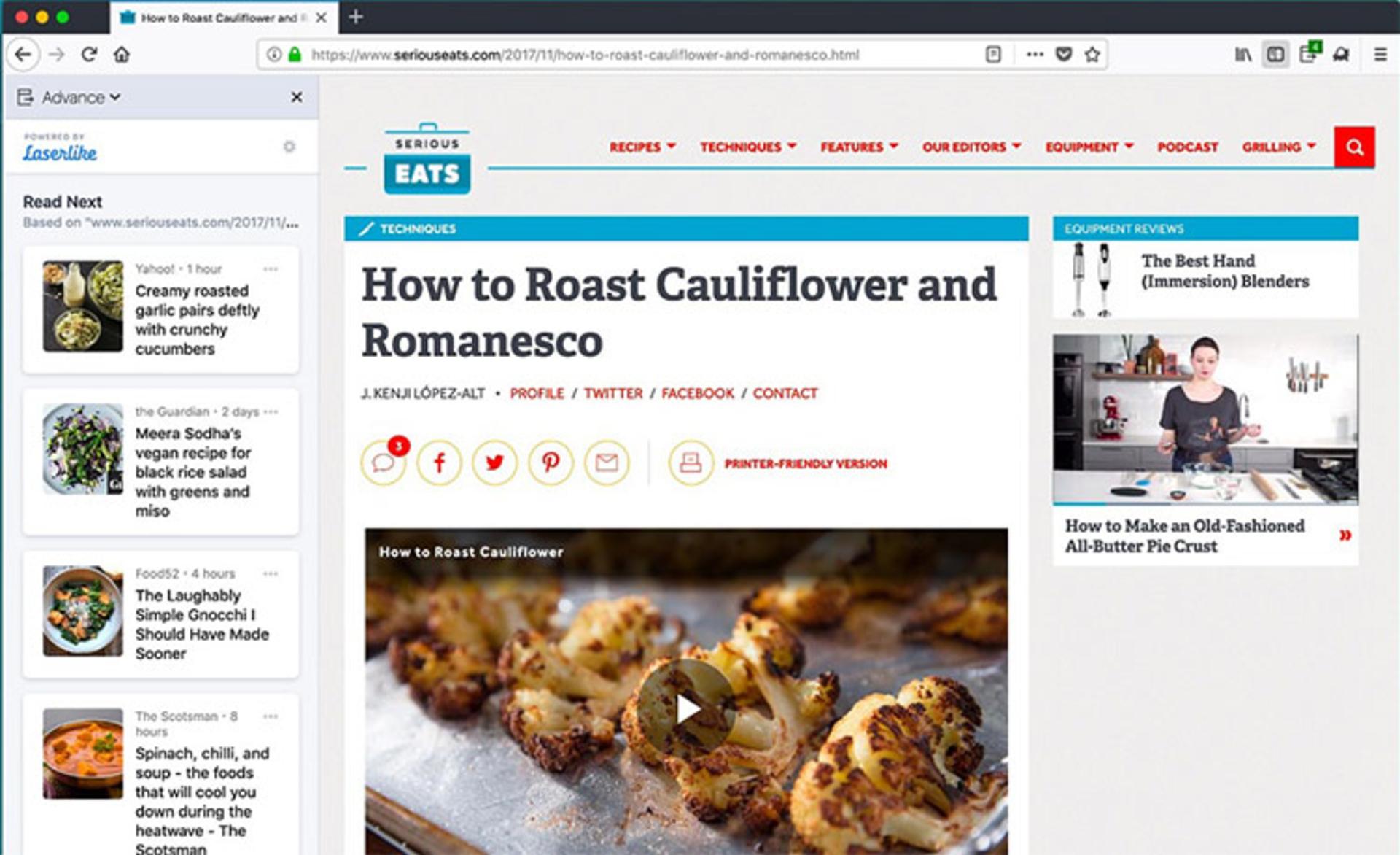The height and width of the screenshot is (855, 1400).
Task: Go to Podcast menu item
Action: pos(1187,147)
